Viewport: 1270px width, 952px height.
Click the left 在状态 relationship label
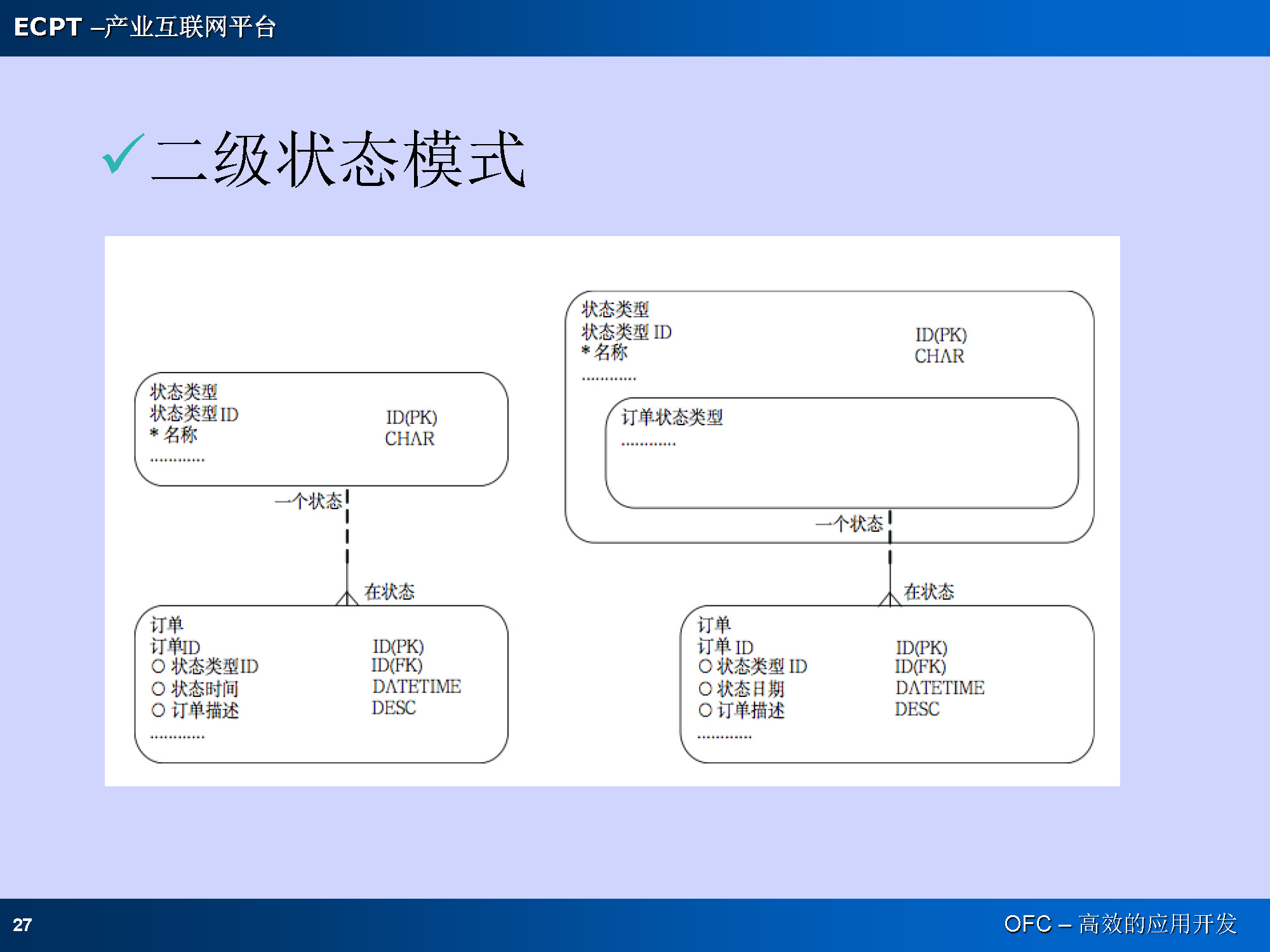[389, 592]
